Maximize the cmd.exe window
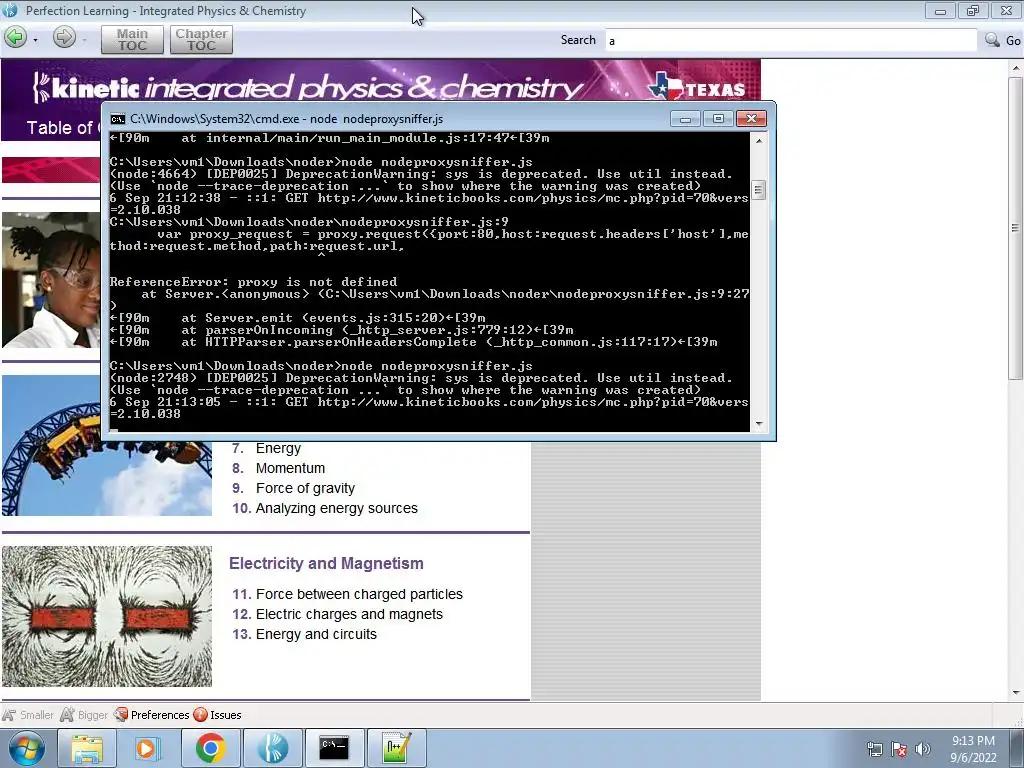The width and height of the screenshot is (1024, 768). click(x=718, y=119)
